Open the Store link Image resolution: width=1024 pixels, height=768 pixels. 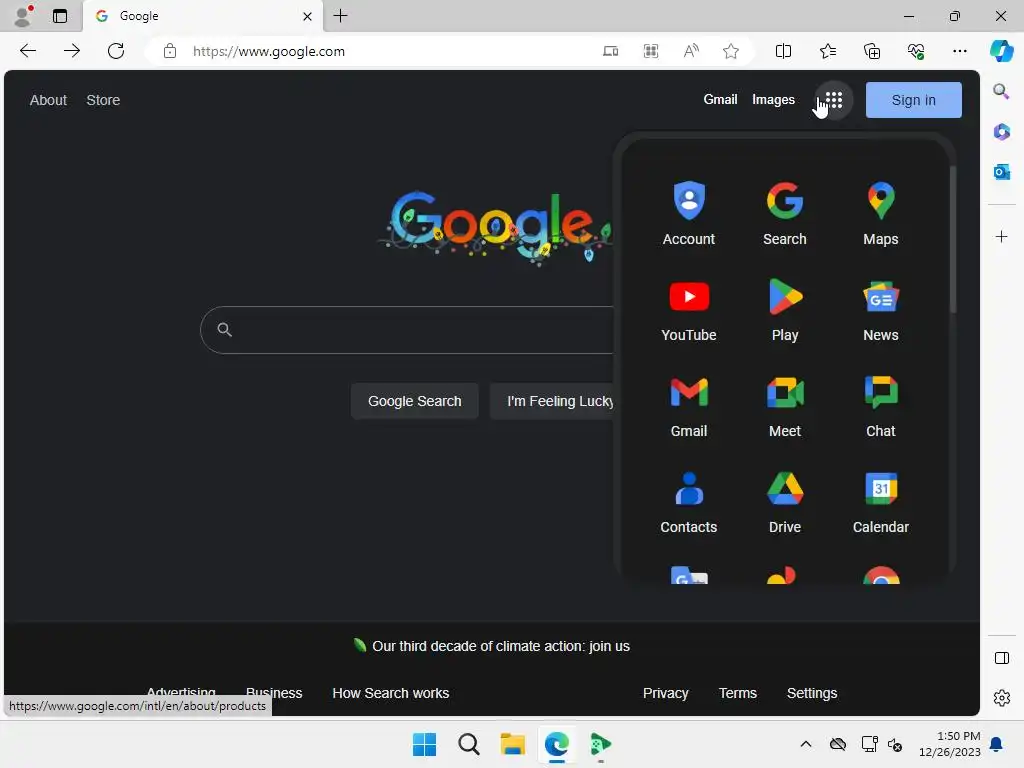point(103,100)
